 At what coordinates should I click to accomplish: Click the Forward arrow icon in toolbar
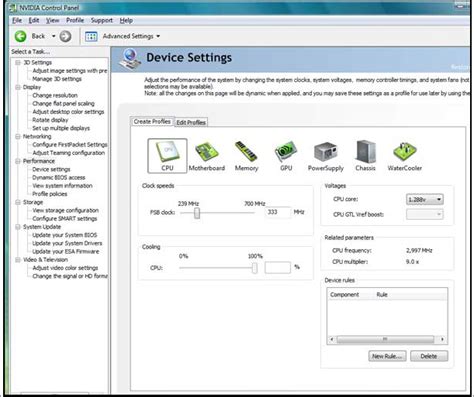click(x=65, y=36)
